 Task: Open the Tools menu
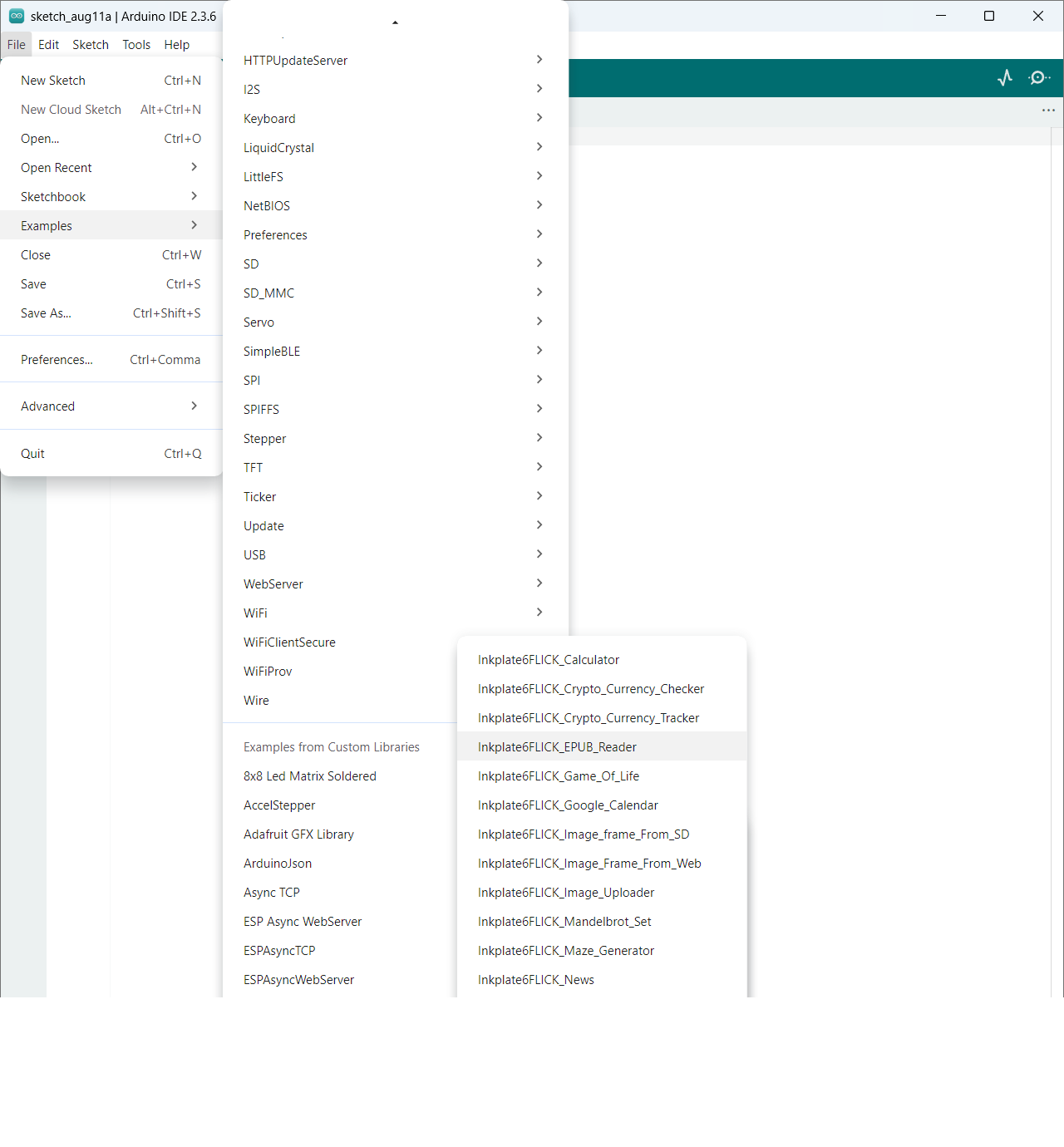click(136, 45)
